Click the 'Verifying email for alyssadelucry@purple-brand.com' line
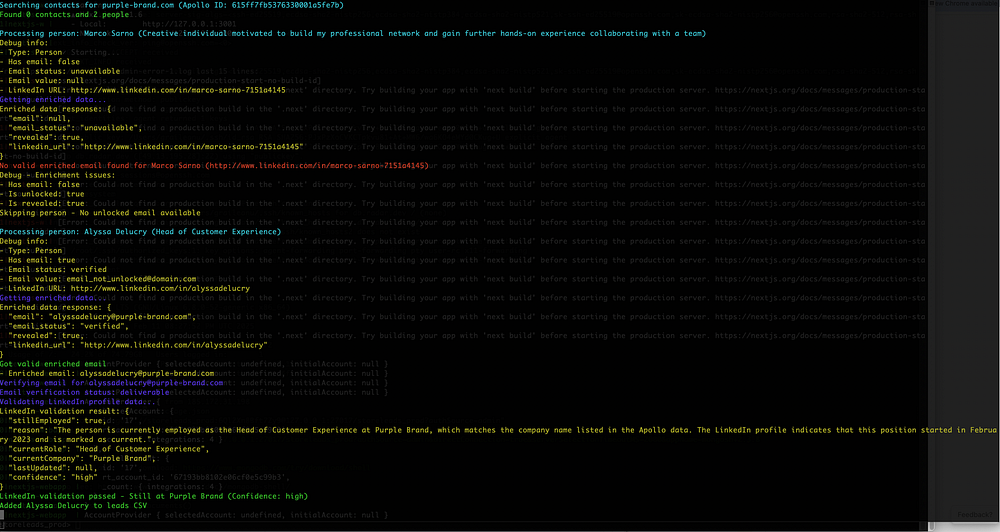This screenshot has width=1000, height=532. (112, 383)
